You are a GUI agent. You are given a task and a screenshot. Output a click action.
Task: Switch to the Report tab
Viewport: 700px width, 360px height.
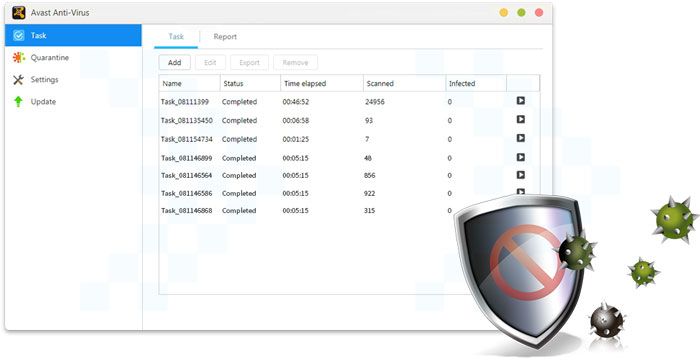[x=225, y=37]
